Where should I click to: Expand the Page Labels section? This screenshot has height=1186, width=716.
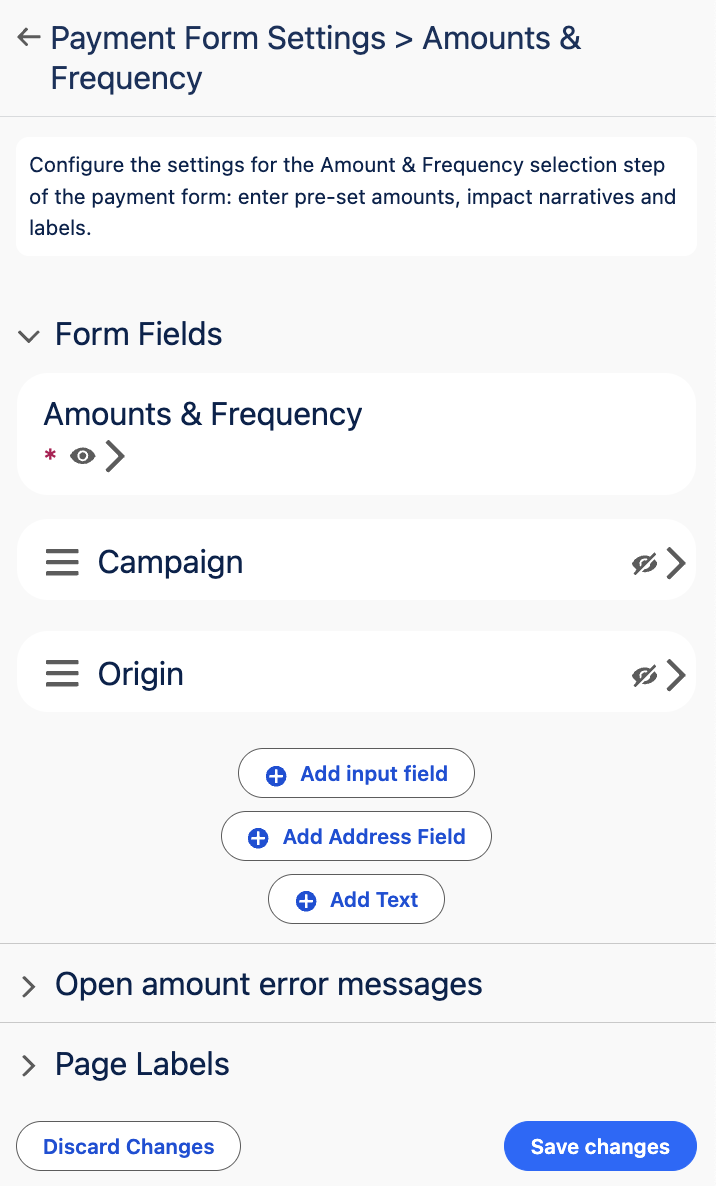pyautogui.click(x=27, y=1064)
